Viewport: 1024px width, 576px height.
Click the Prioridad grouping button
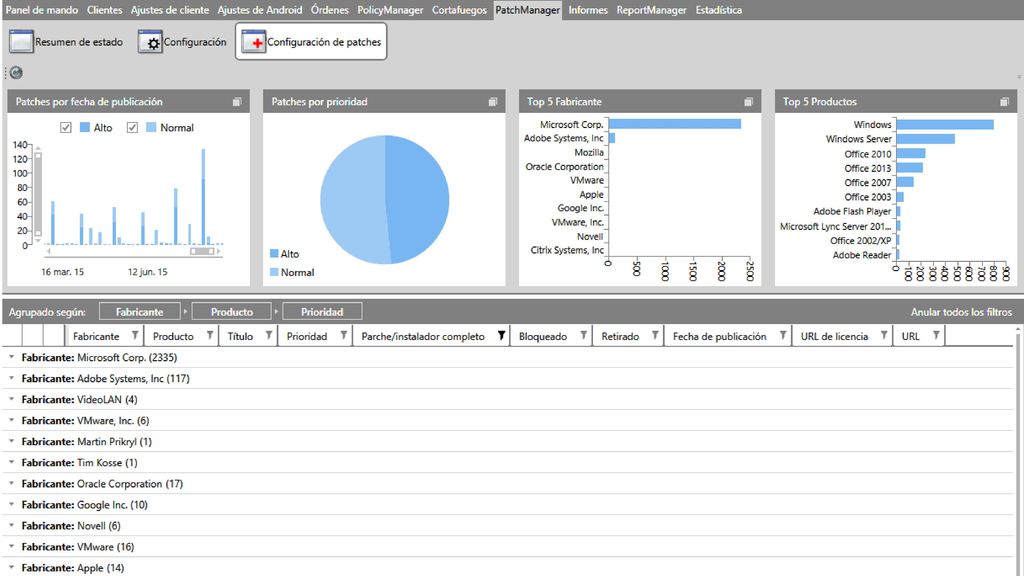322,312
